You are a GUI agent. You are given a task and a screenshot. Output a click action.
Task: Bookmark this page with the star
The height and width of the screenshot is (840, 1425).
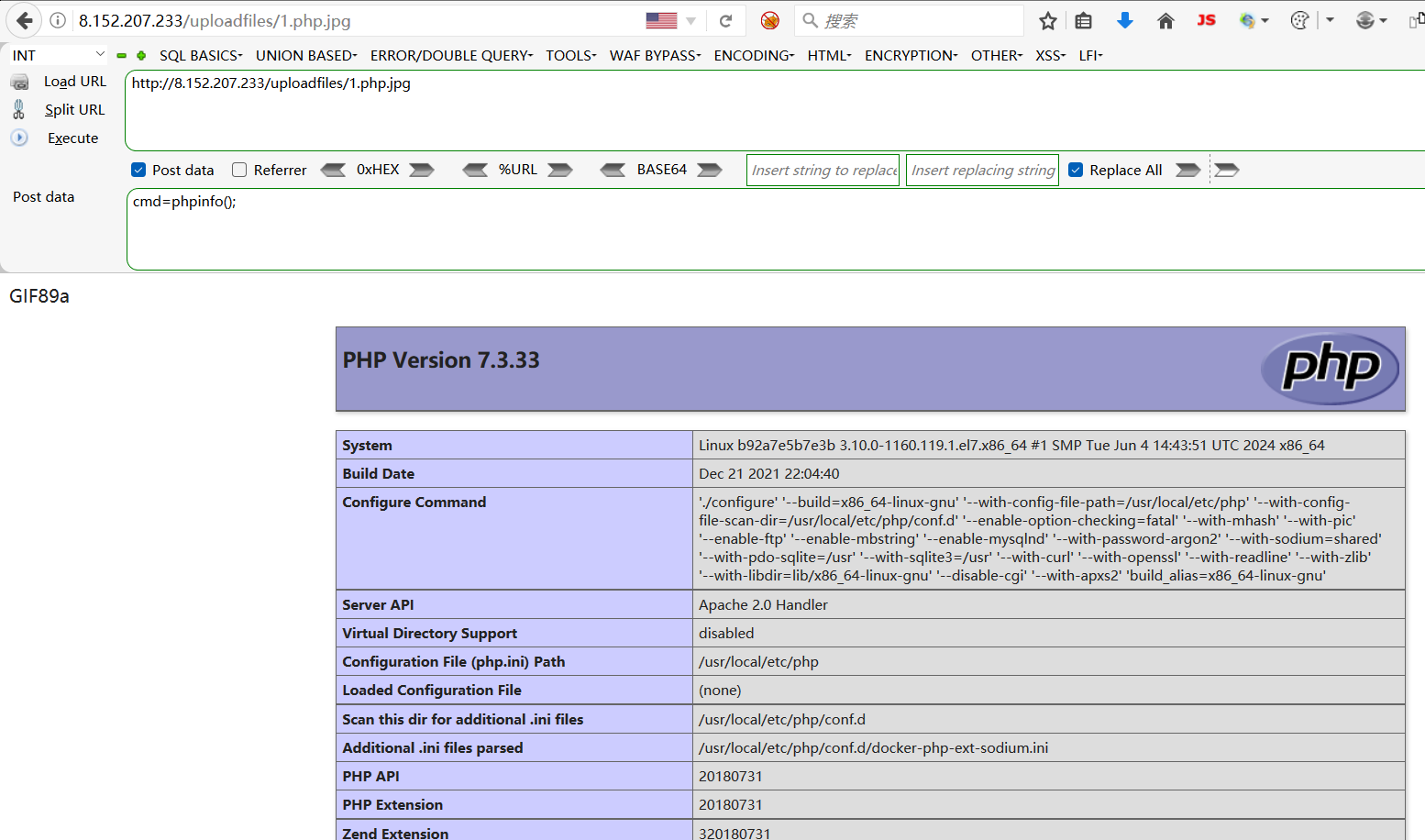coord(1048,20)
